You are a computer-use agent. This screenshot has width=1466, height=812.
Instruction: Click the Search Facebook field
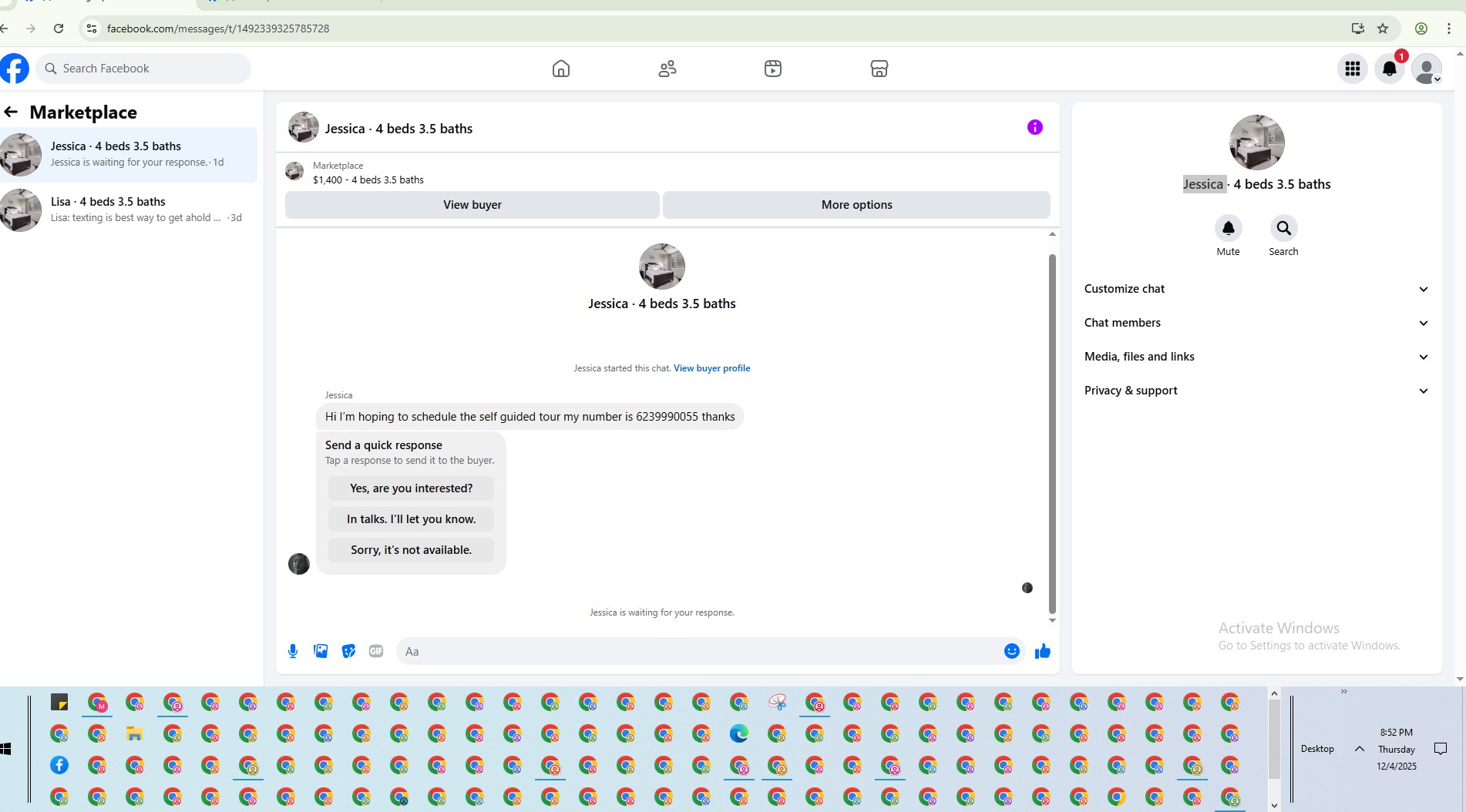click(x=143, y=69)
